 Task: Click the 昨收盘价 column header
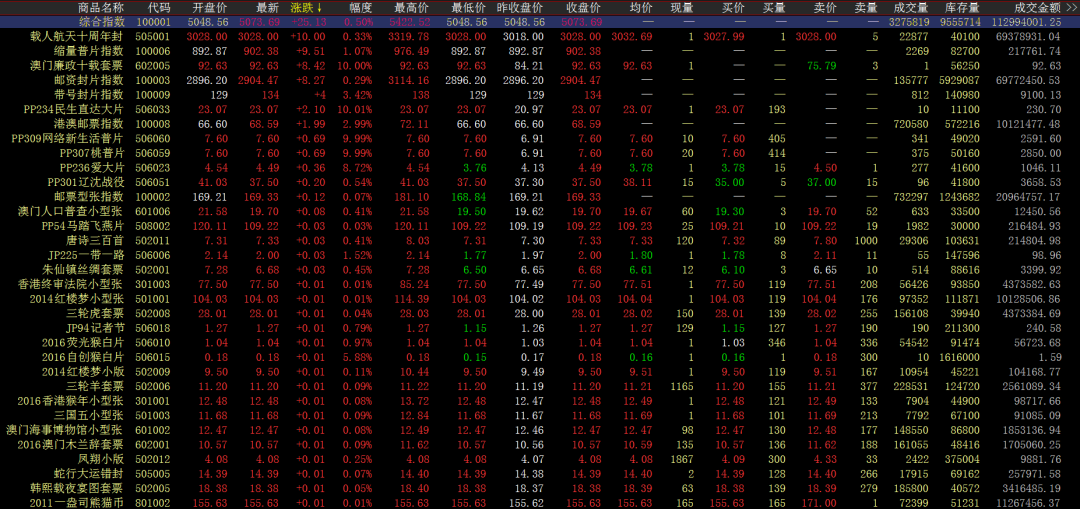pyautogui.click(x=519, y=8)
